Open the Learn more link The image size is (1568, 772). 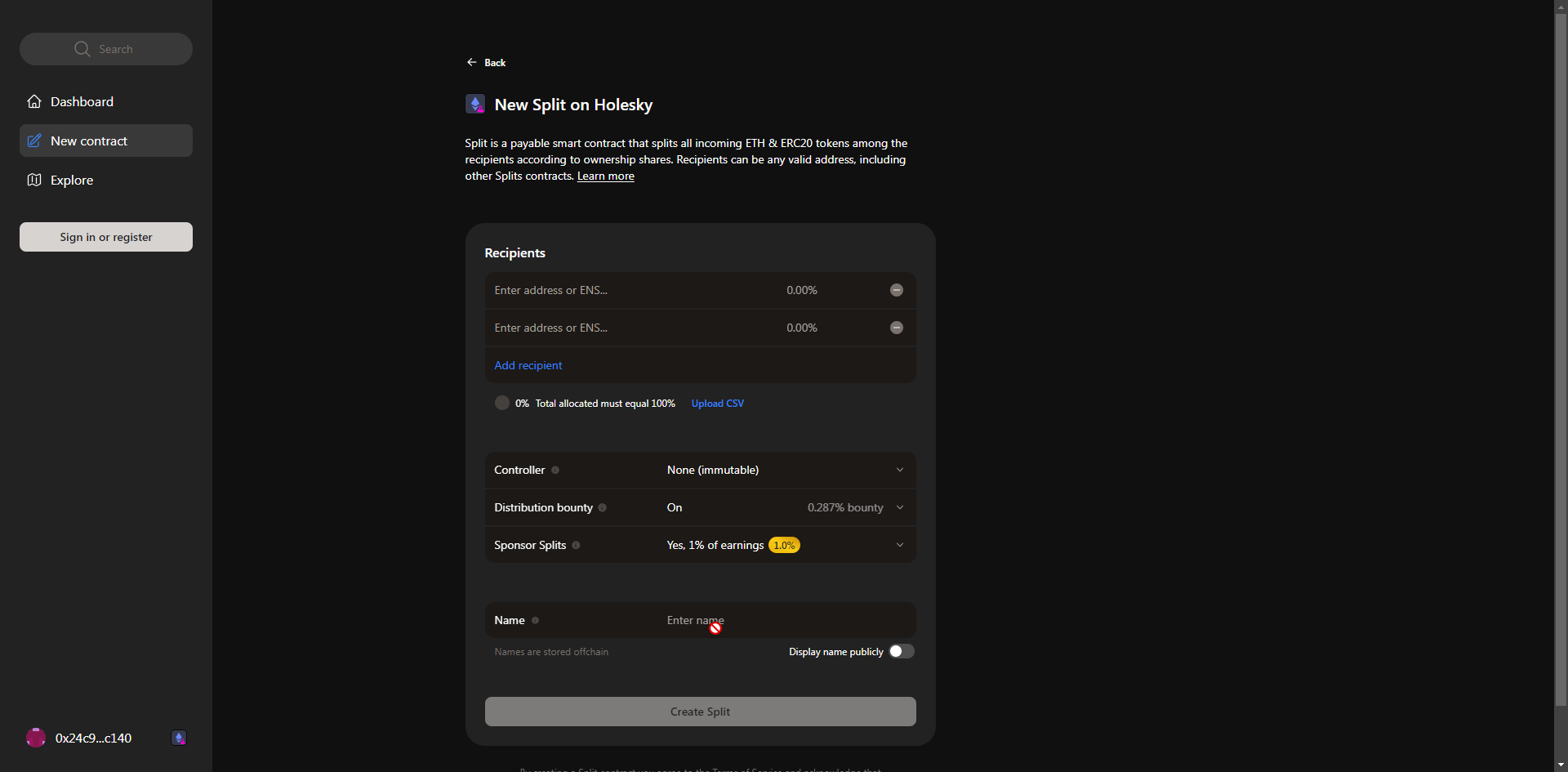(x=605, y=176)
